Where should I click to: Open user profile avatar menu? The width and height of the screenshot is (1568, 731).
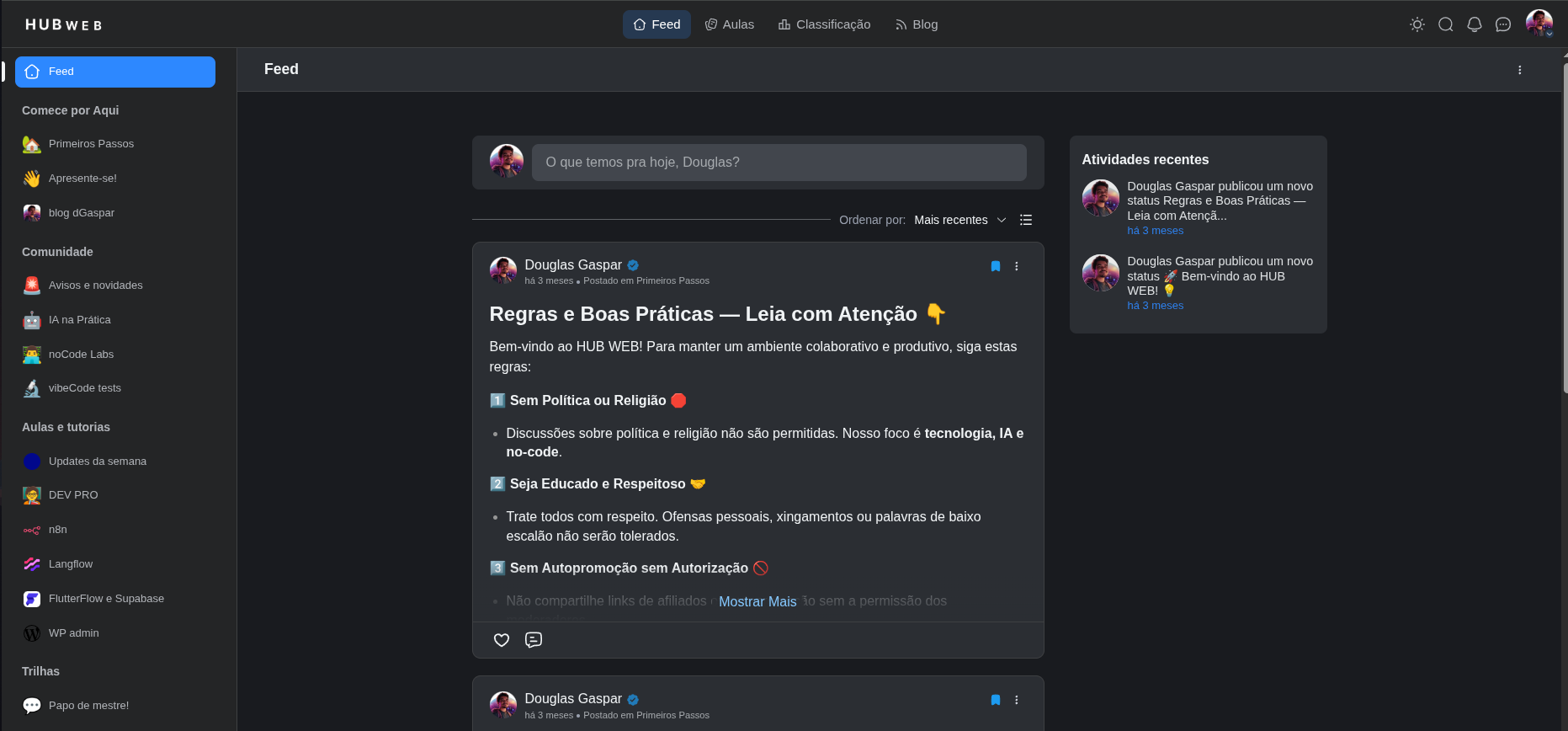tap(1539, 24)
